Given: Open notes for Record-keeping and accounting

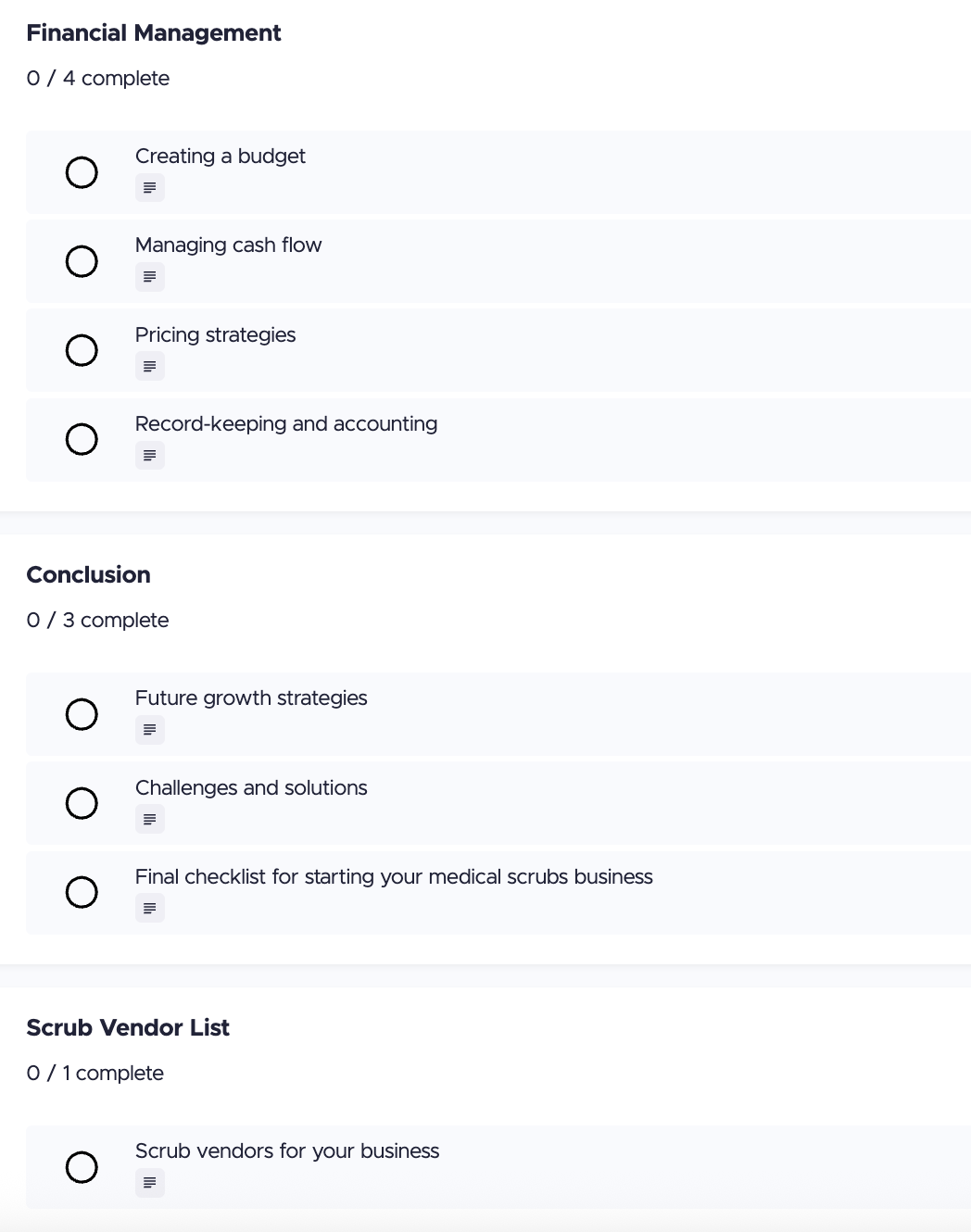Looking at the screenshot, I should pos(149,455).
